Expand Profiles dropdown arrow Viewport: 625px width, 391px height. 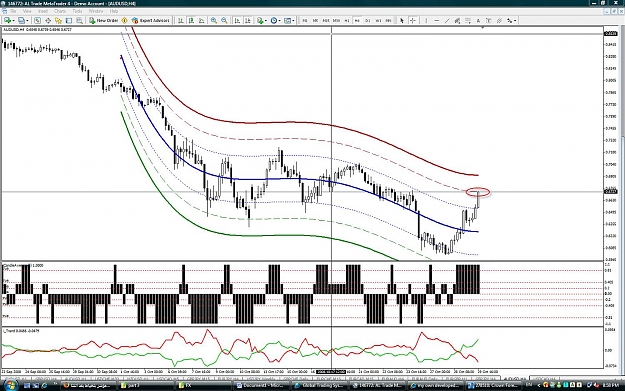27,20
